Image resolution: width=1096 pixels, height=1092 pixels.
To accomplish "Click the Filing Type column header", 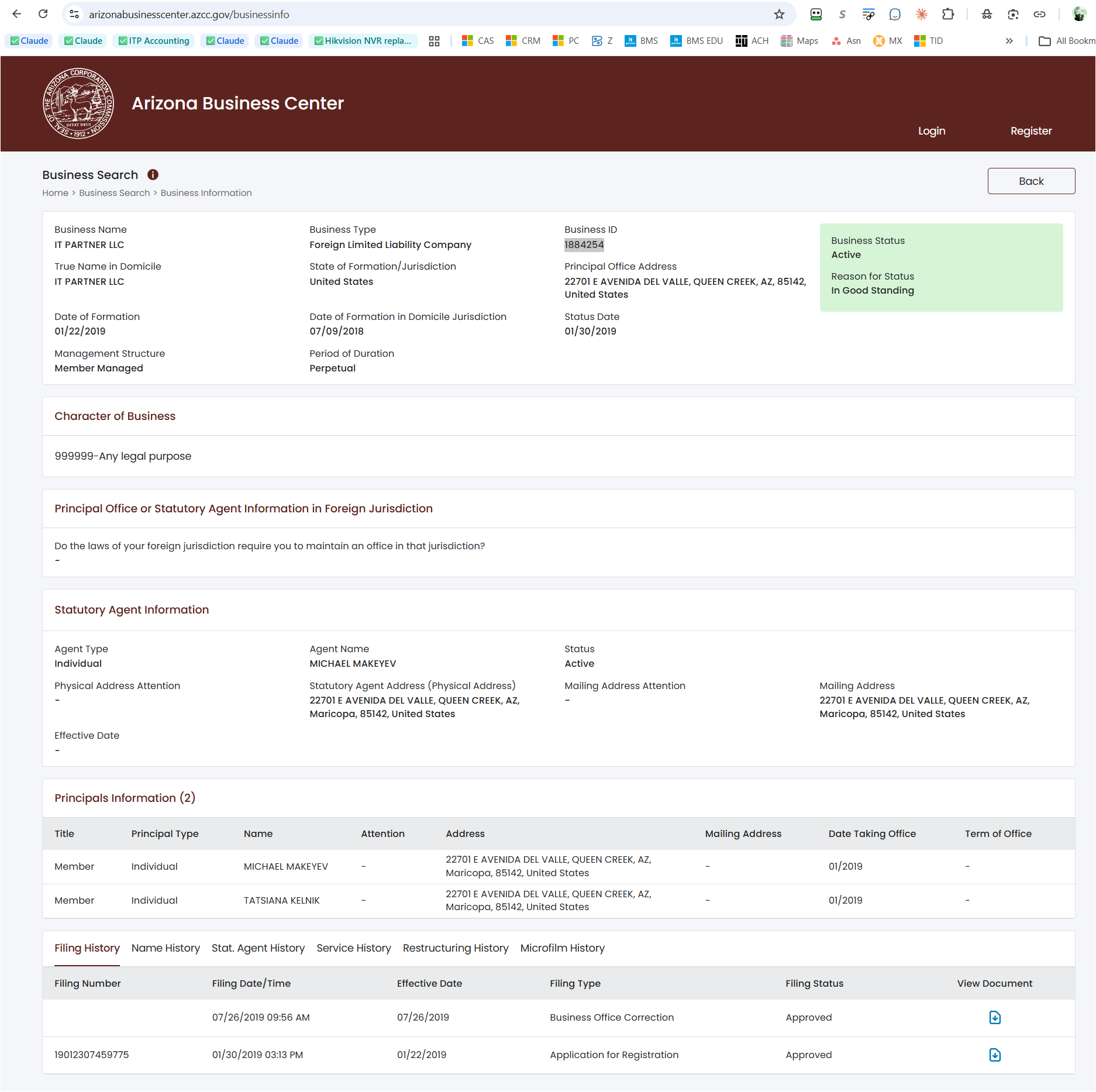I will pyautogui.click(x=575, y=984).
